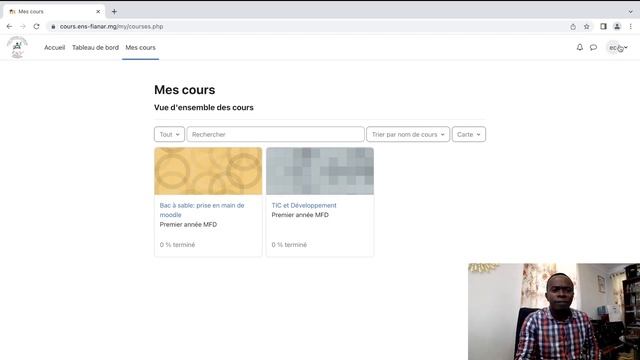
Task: Open Tableau de bord
Action: pos(96,47)
